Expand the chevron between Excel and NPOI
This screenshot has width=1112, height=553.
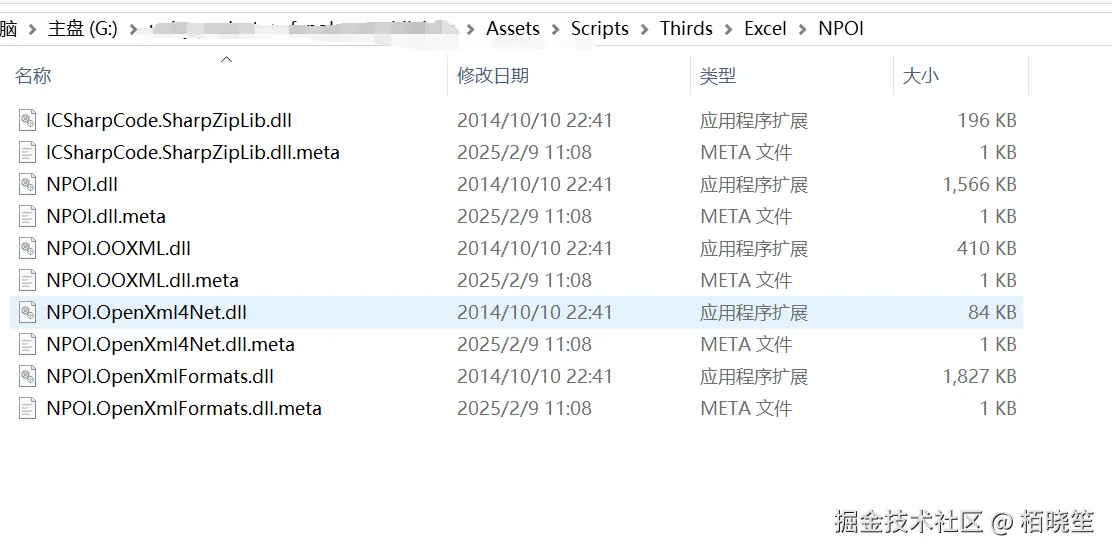point(803,29)
